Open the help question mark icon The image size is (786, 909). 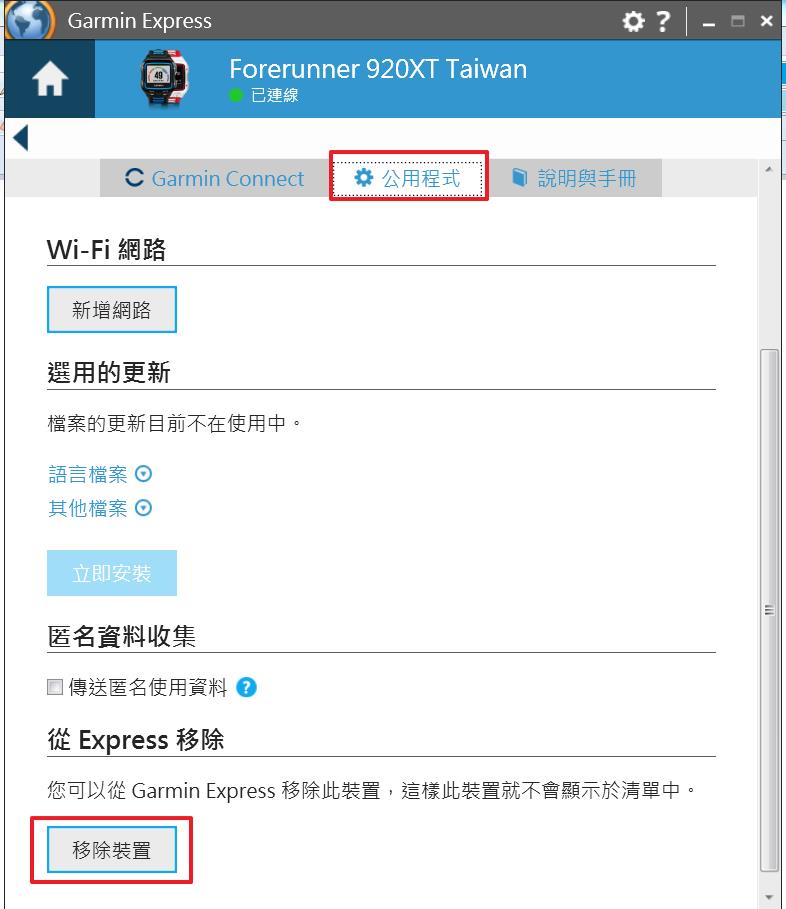point(664,21)
